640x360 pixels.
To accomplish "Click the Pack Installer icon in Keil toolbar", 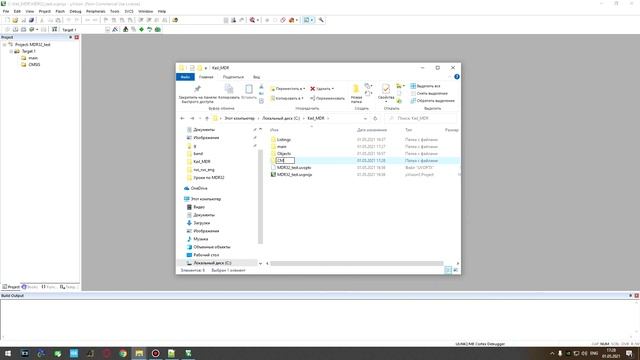I will pos(158,29).
